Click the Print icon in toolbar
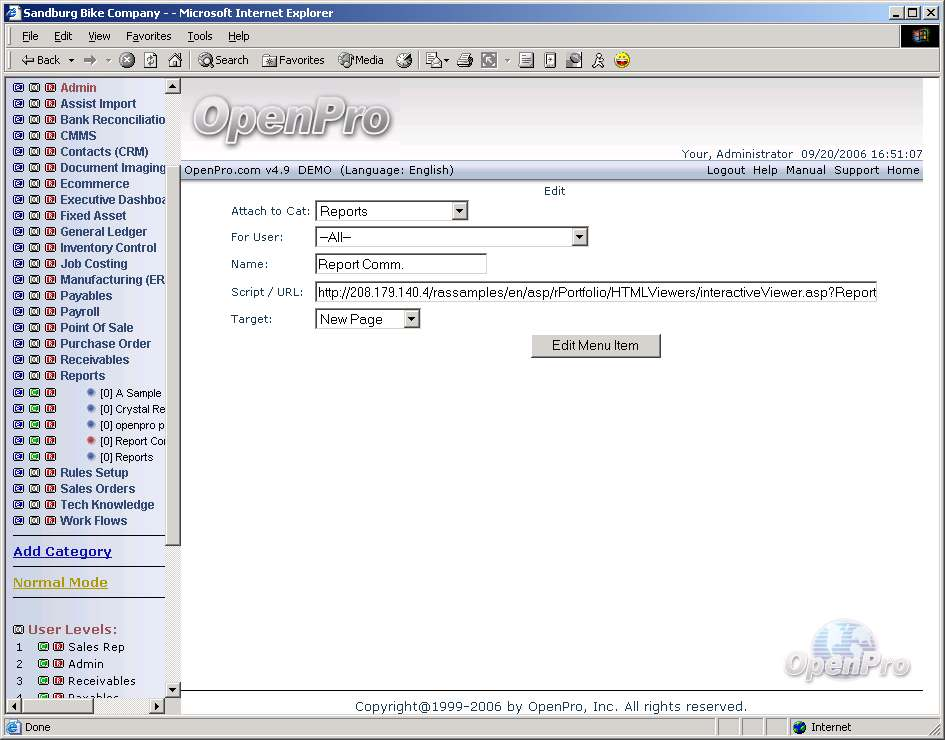This screenshot has height=740, width=945. click(x=464, y=60)
